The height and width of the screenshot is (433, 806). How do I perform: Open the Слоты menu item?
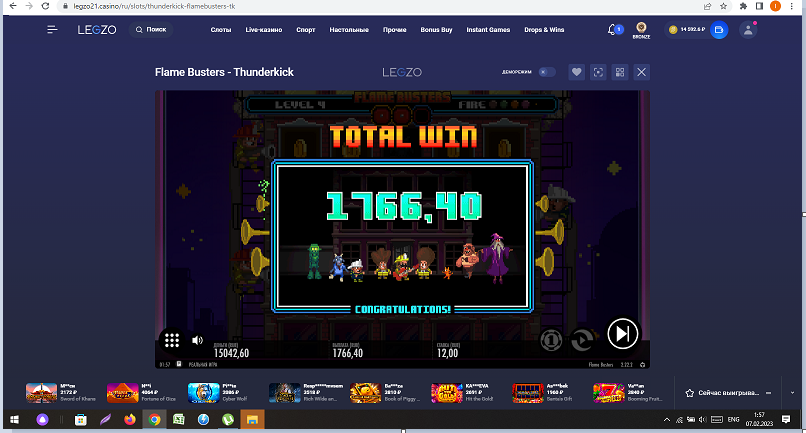tap(221, 30)
